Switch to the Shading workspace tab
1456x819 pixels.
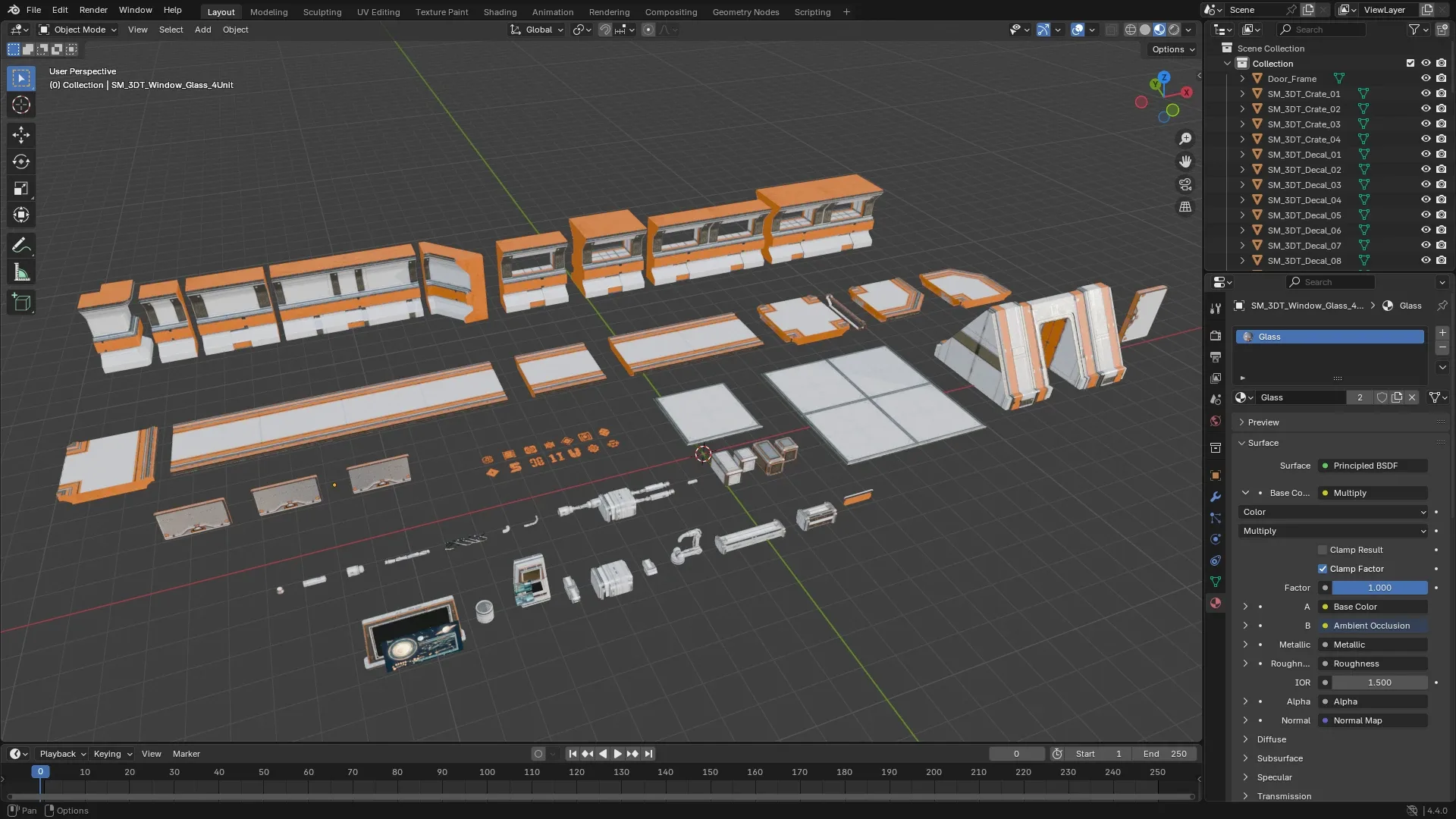[x=499, y=11]
